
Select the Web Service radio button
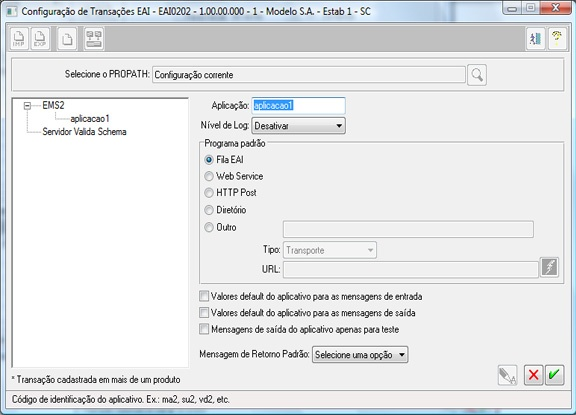coord(209,176)
